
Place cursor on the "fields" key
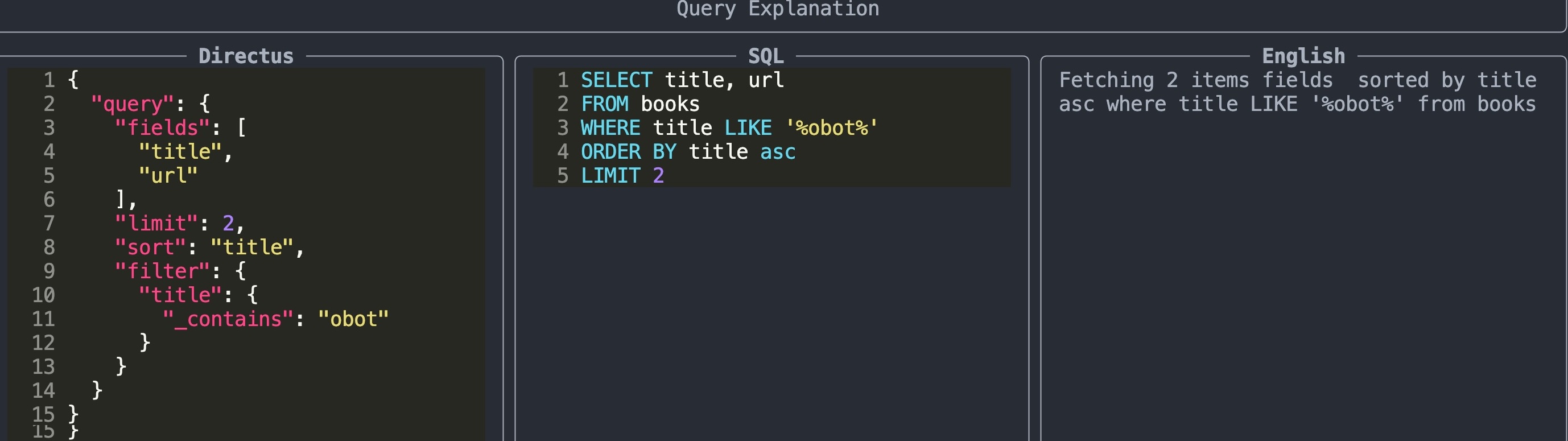pos(163,128)
